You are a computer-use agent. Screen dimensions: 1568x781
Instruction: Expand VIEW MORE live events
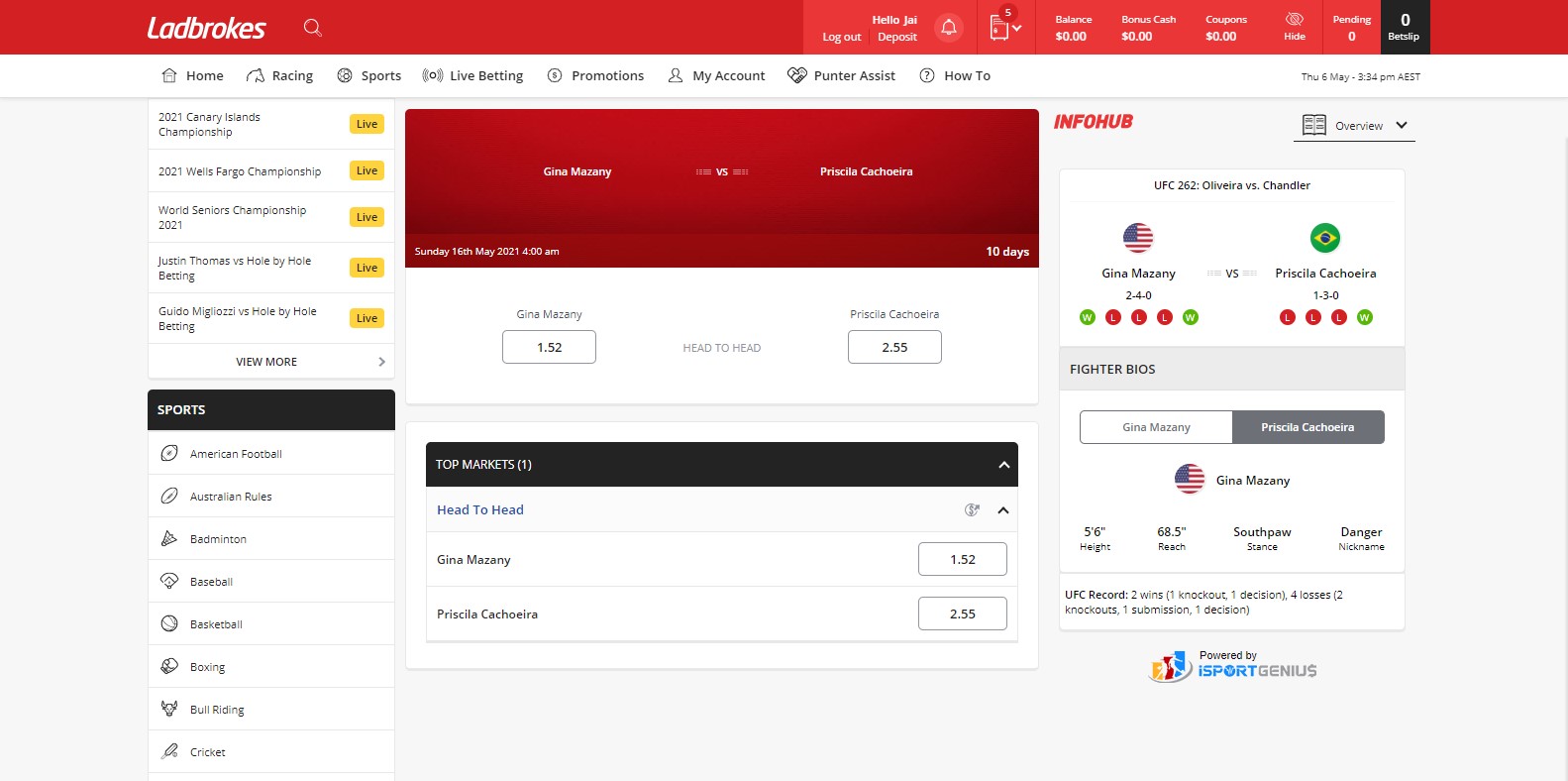click(x=271, y=362)
